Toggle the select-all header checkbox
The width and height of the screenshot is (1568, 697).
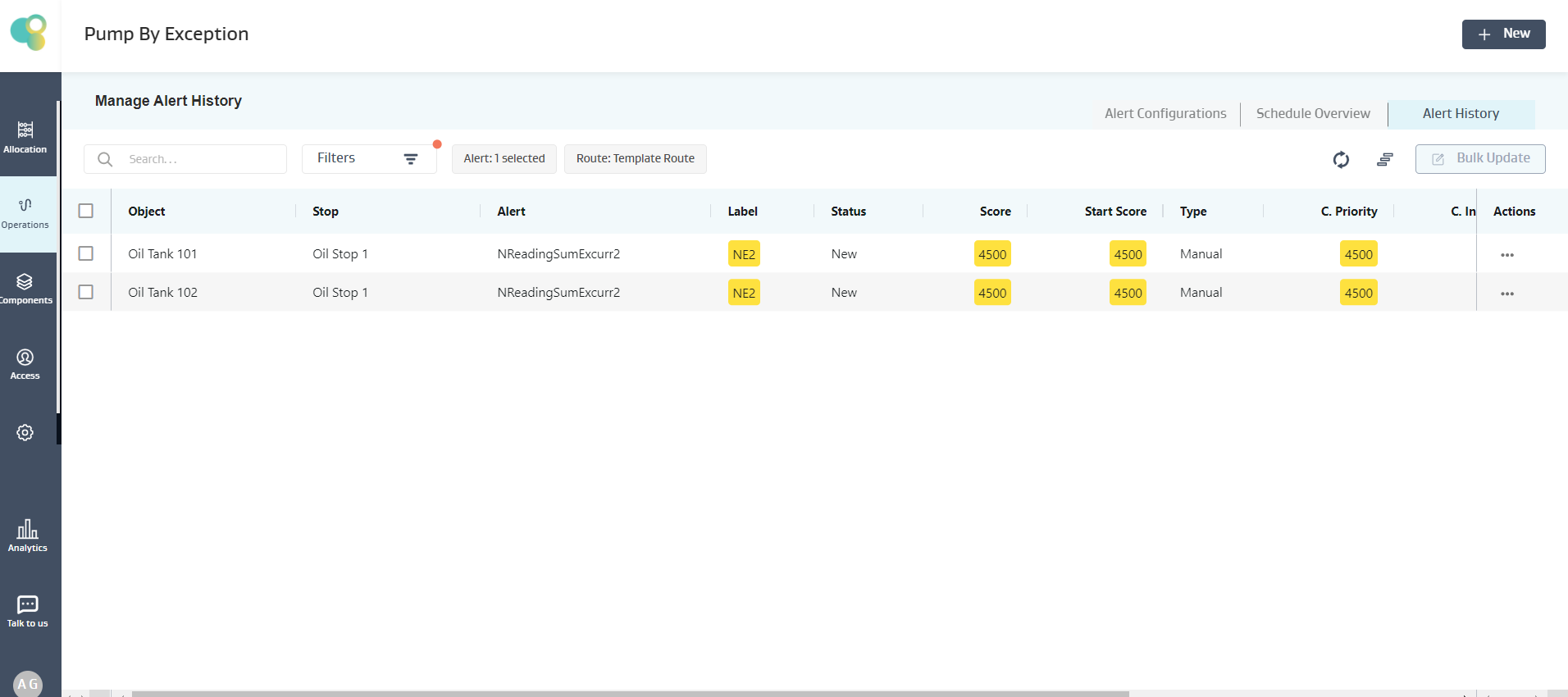click(86, 211)
